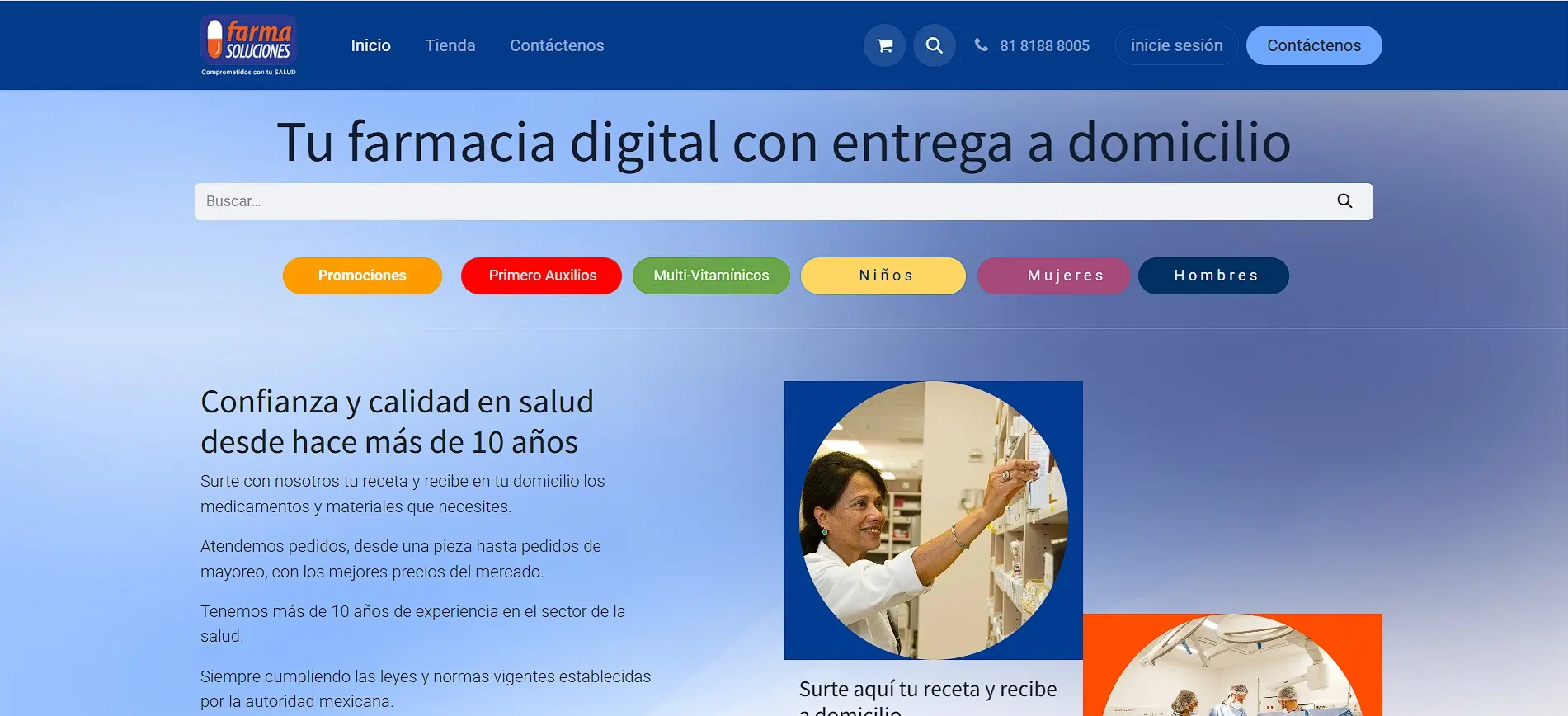The image size is (1568, 716).
Task: Go to the Inicio menu item
Action: [370, 45]
